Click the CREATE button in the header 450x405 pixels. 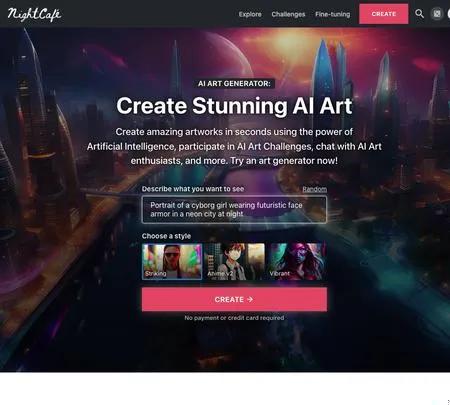384,14
